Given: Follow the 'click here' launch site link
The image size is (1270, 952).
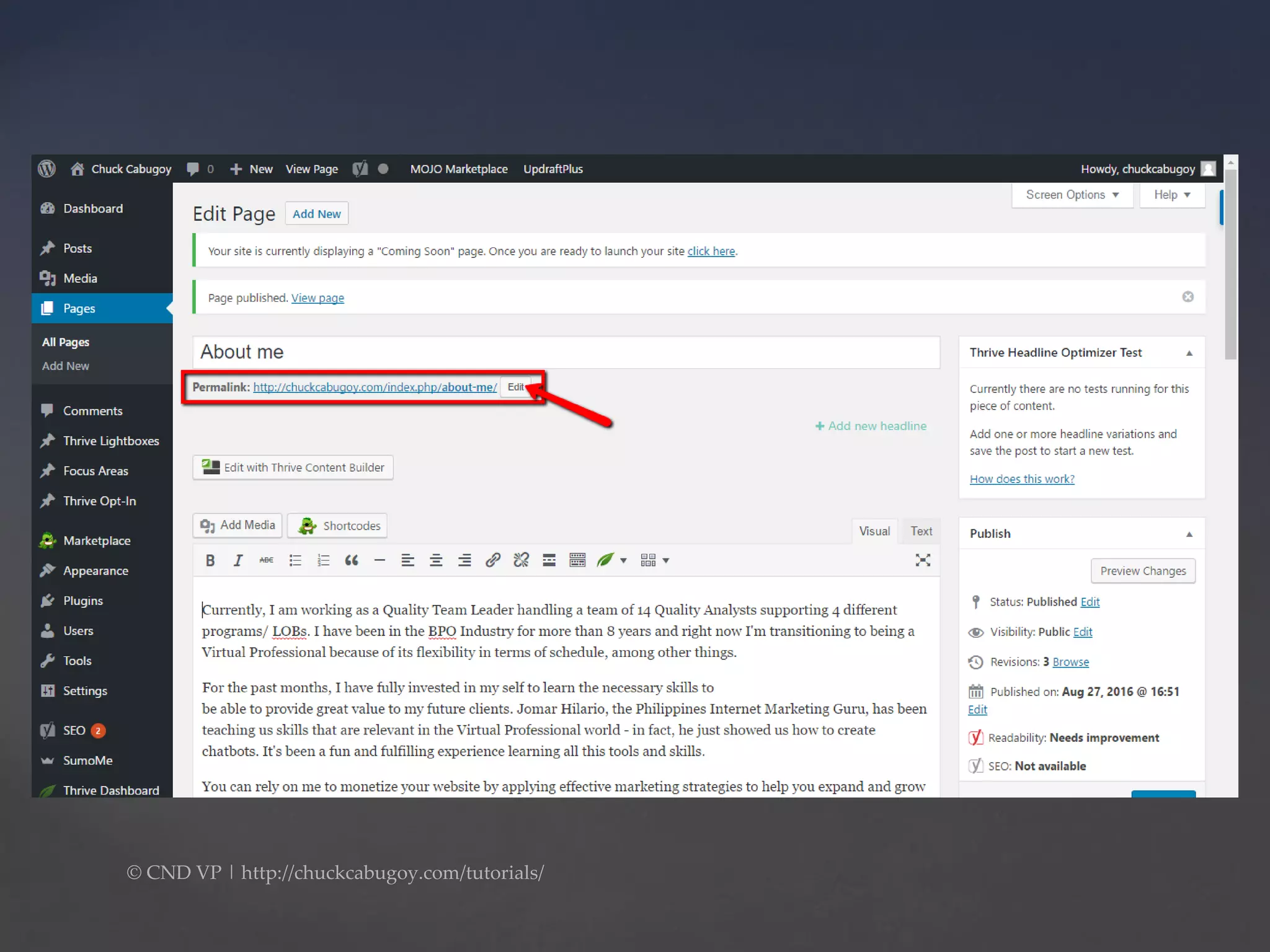Looking at the screenshot, I should point(711,251).
